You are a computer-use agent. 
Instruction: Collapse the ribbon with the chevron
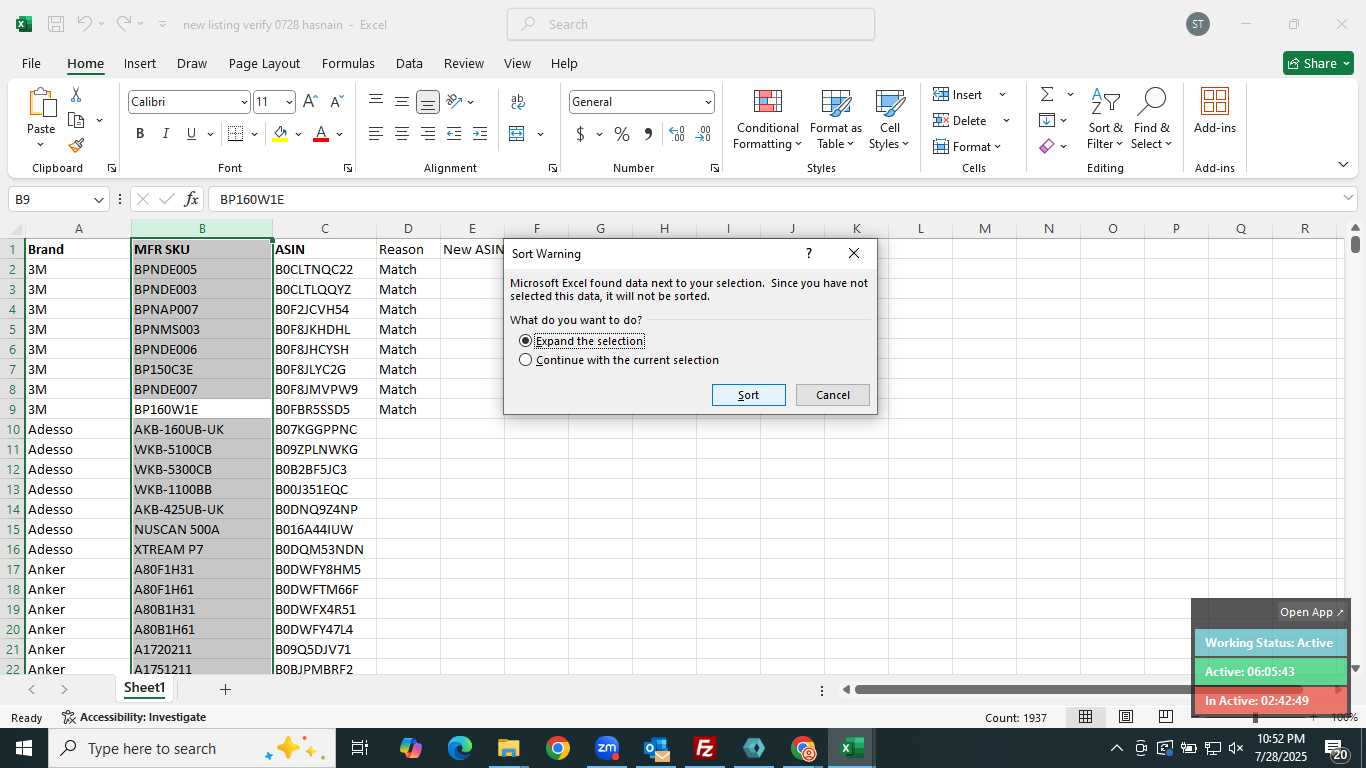(1343, 165)
